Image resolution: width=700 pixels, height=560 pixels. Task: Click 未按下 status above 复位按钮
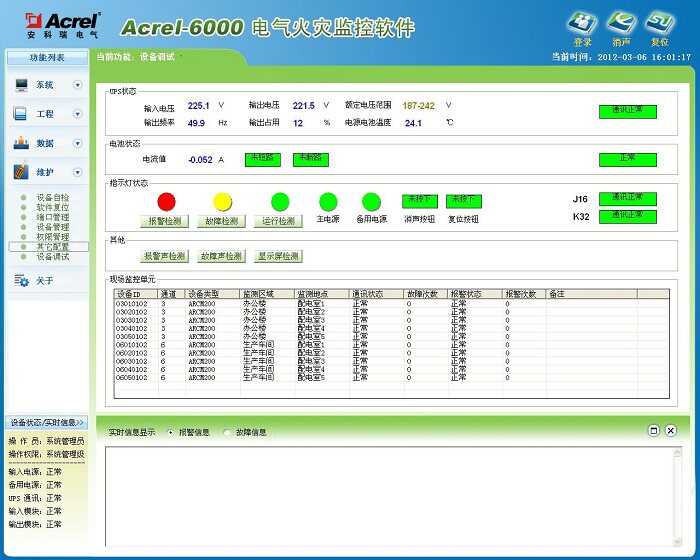pyautogui.click(x=464, y=201)
